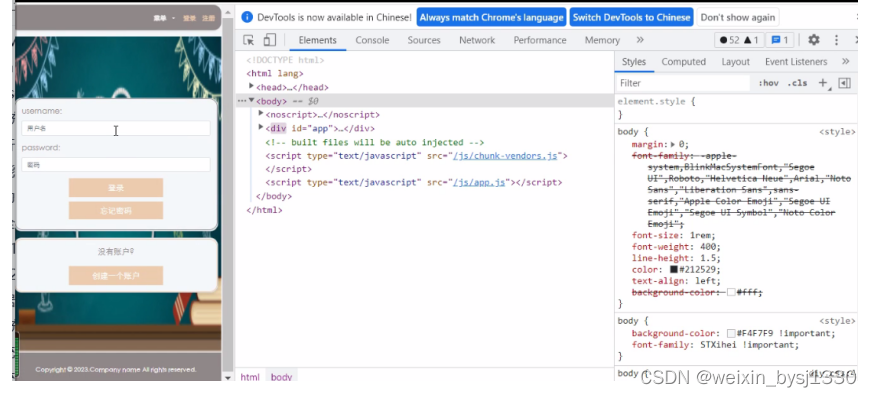This screenshot has height=397, width=872.
Task: Select the Computed sidebar tab
Action: pyautogui.click(x=683, y=61)
